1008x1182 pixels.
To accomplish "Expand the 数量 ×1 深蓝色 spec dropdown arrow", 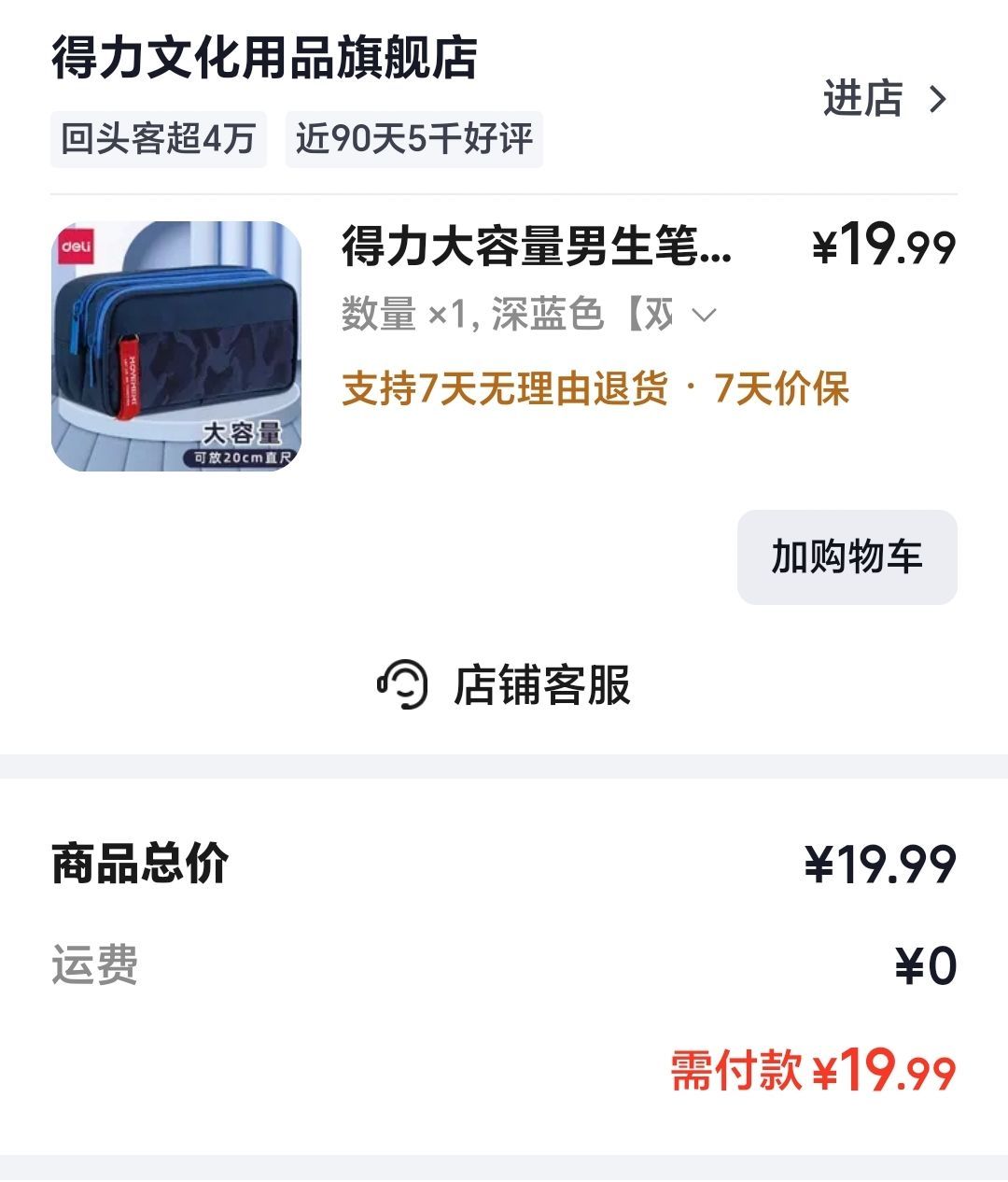I will coord(704,316).
